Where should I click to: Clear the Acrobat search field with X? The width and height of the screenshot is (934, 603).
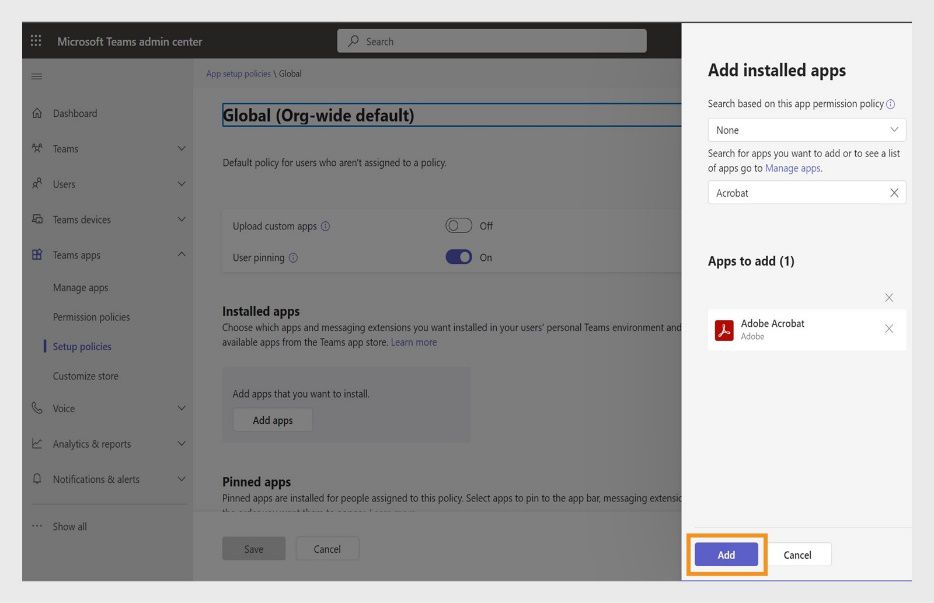892,192
